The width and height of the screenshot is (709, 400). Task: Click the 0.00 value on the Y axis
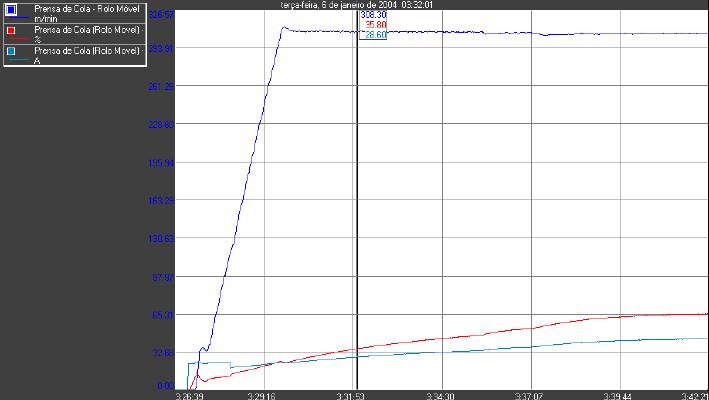[165, 385]
